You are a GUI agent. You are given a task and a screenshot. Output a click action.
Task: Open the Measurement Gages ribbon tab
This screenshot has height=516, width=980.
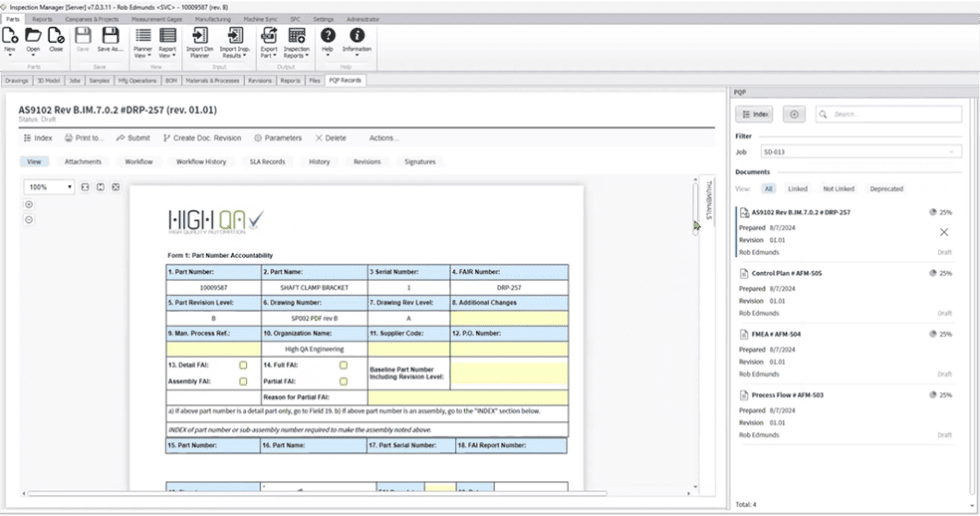(x=159, y=19)
